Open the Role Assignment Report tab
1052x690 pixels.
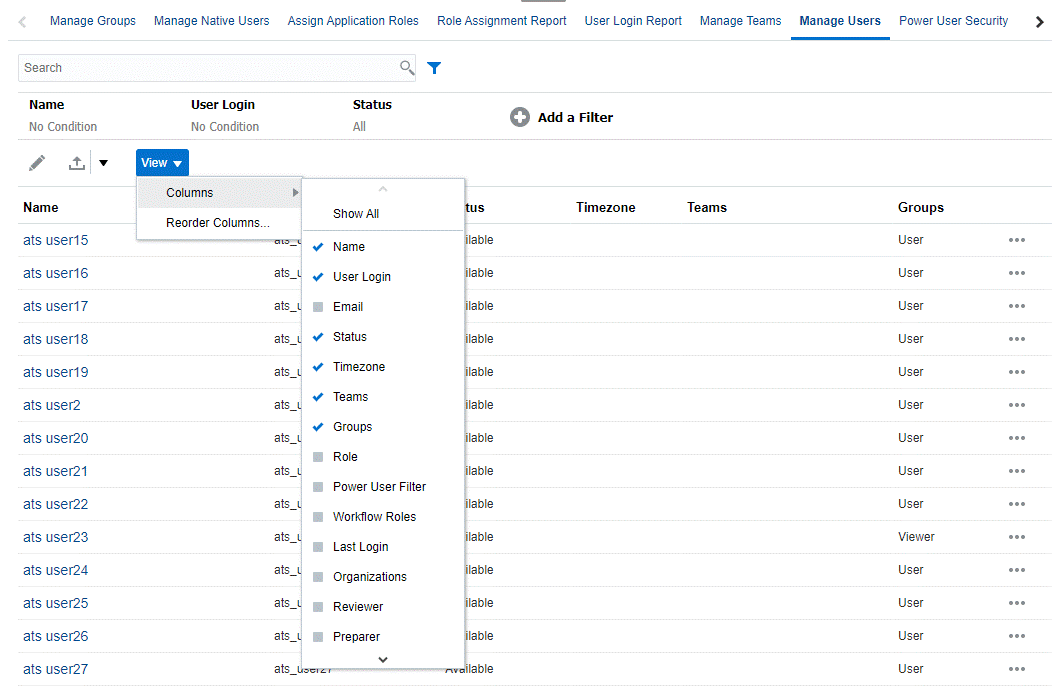tap(502, 21)
